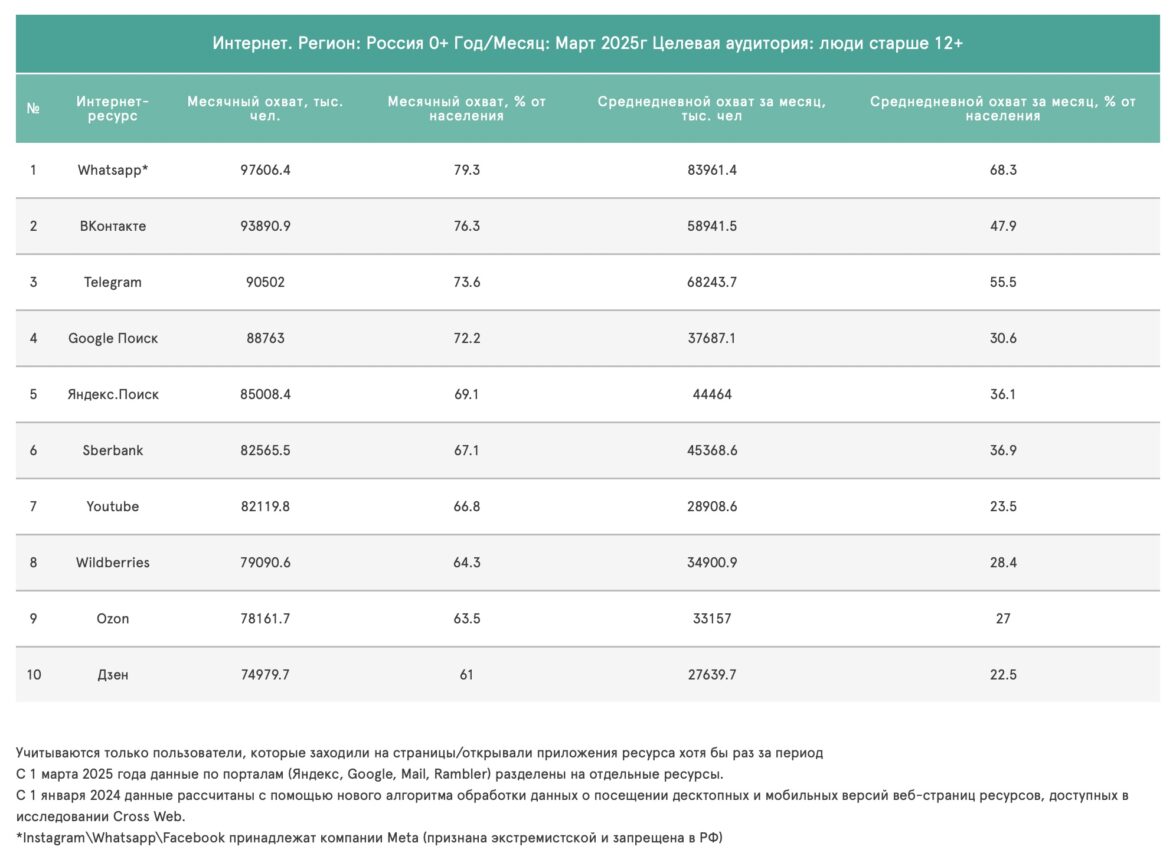
Task: Select the Sberbank resource cell
Action: [x=113, y=450]
